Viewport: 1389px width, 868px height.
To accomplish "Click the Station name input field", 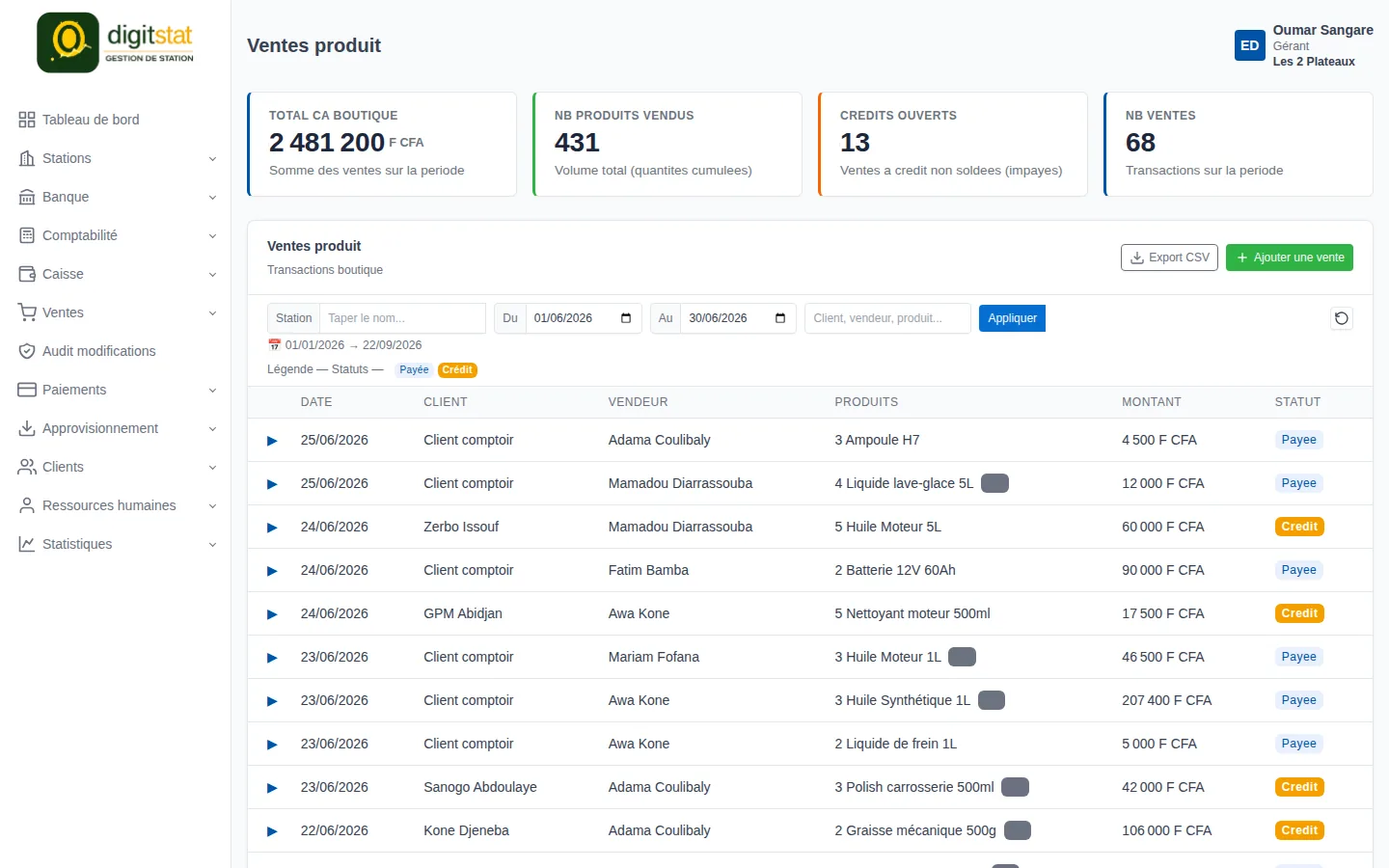I will (x=402, y=318).
